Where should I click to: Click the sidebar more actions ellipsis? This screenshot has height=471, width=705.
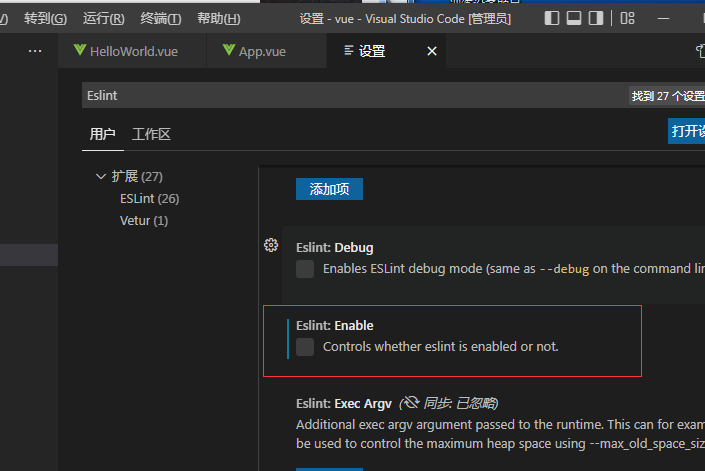[x=35, y=51]
